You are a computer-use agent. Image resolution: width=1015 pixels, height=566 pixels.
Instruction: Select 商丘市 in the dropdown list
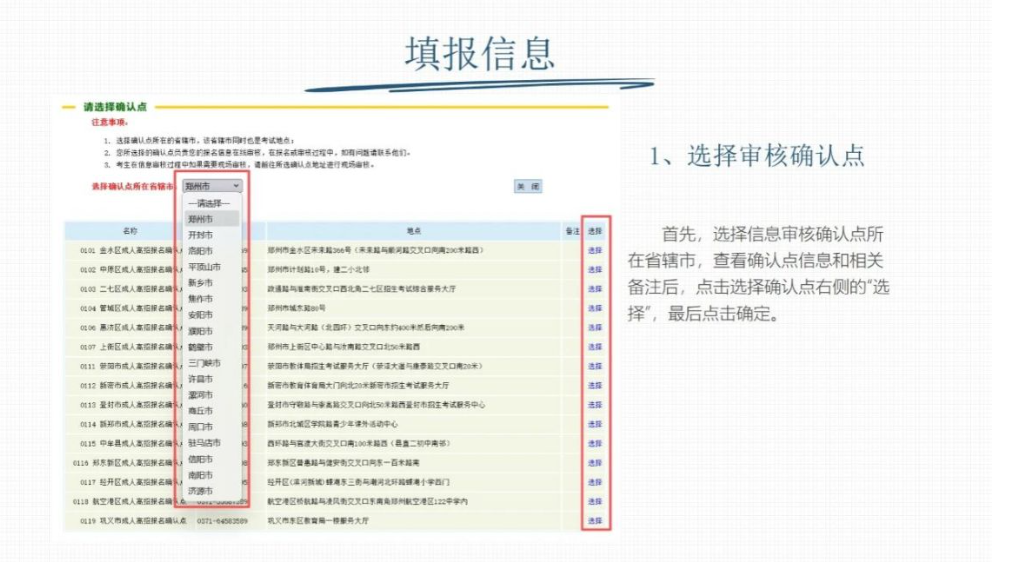point(200,411)
